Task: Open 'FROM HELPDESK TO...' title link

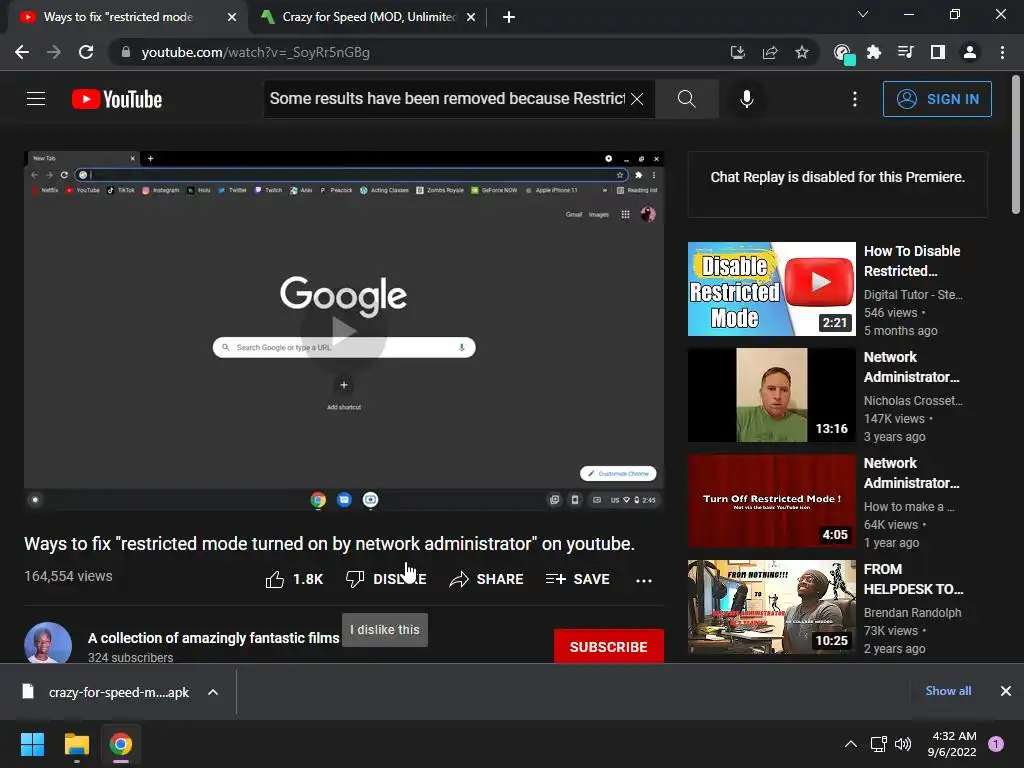Action: coord(913,579)
